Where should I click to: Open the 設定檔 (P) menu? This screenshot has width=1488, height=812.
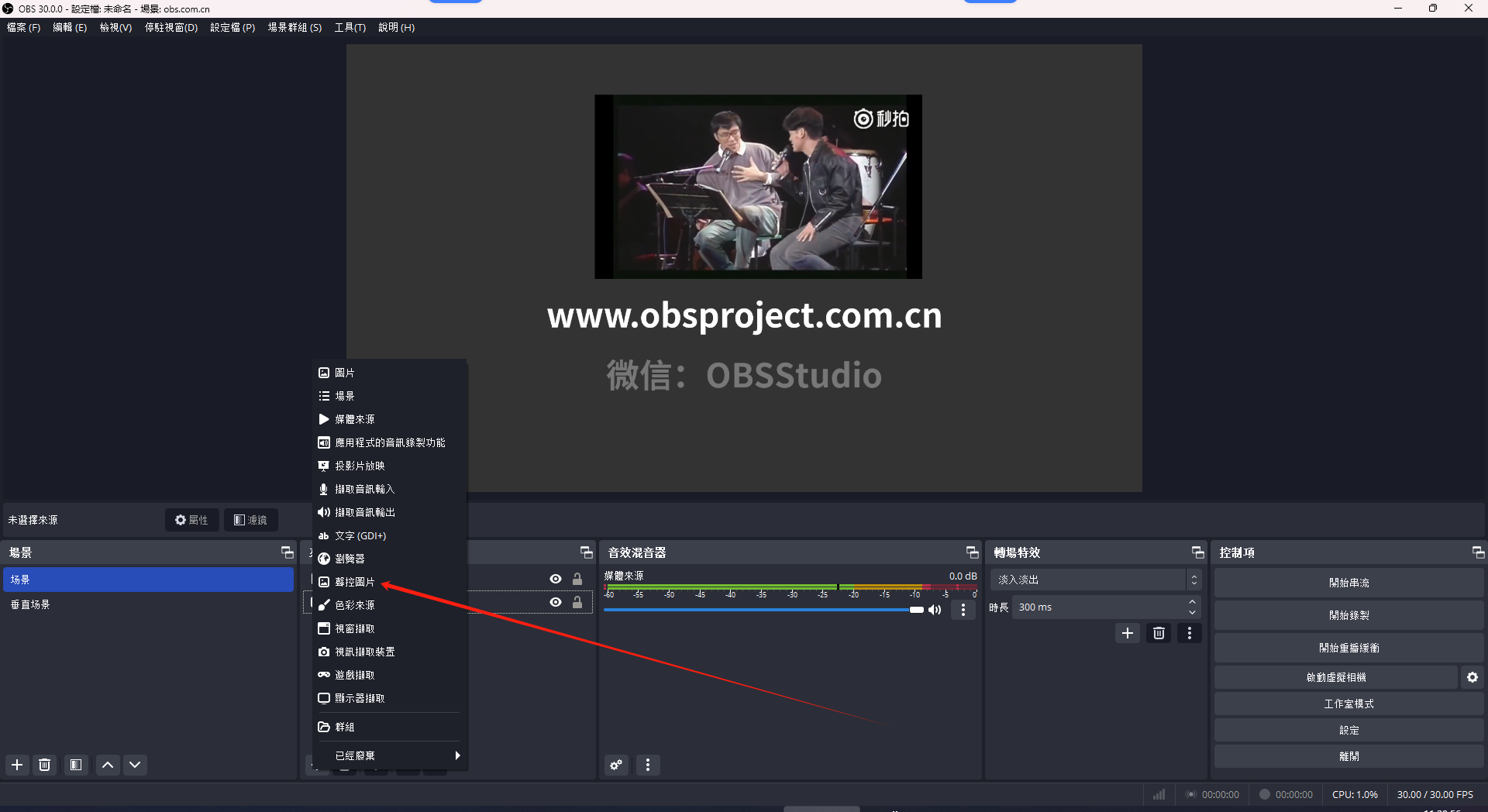coord(232,27)
